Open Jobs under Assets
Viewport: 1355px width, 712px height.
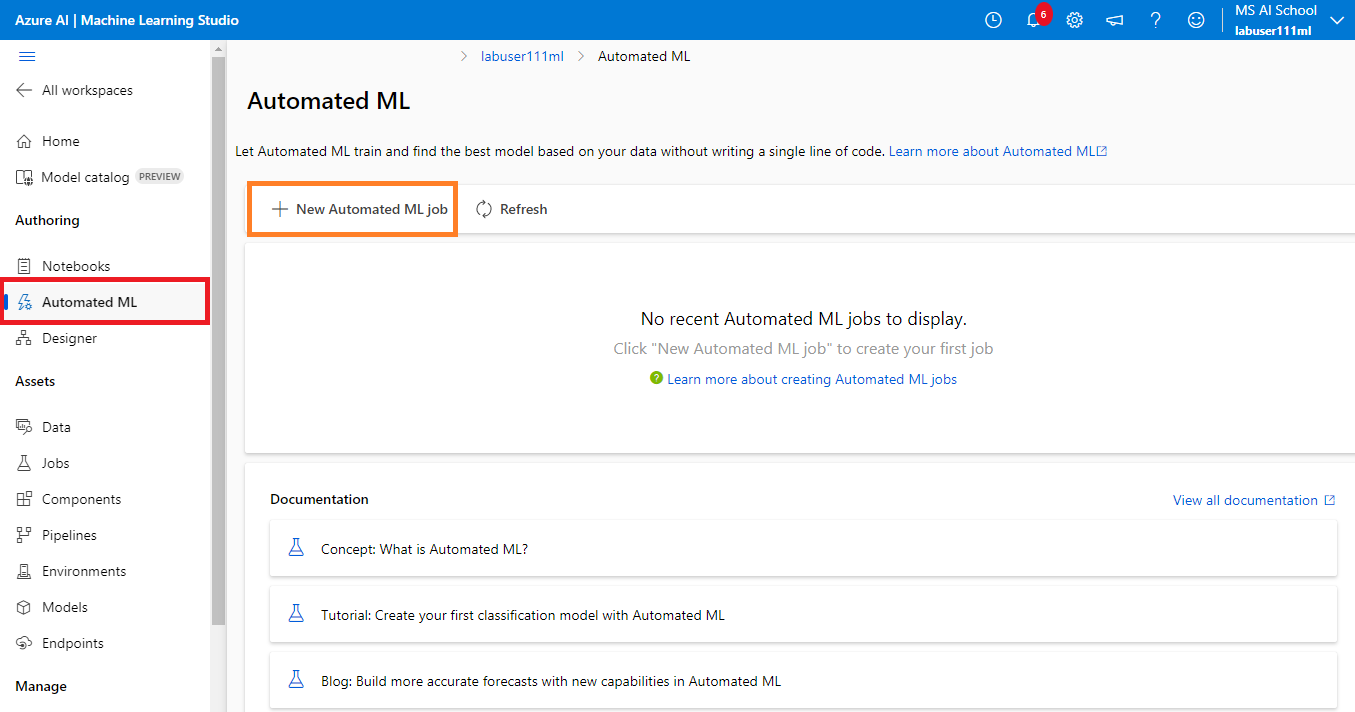55,463
